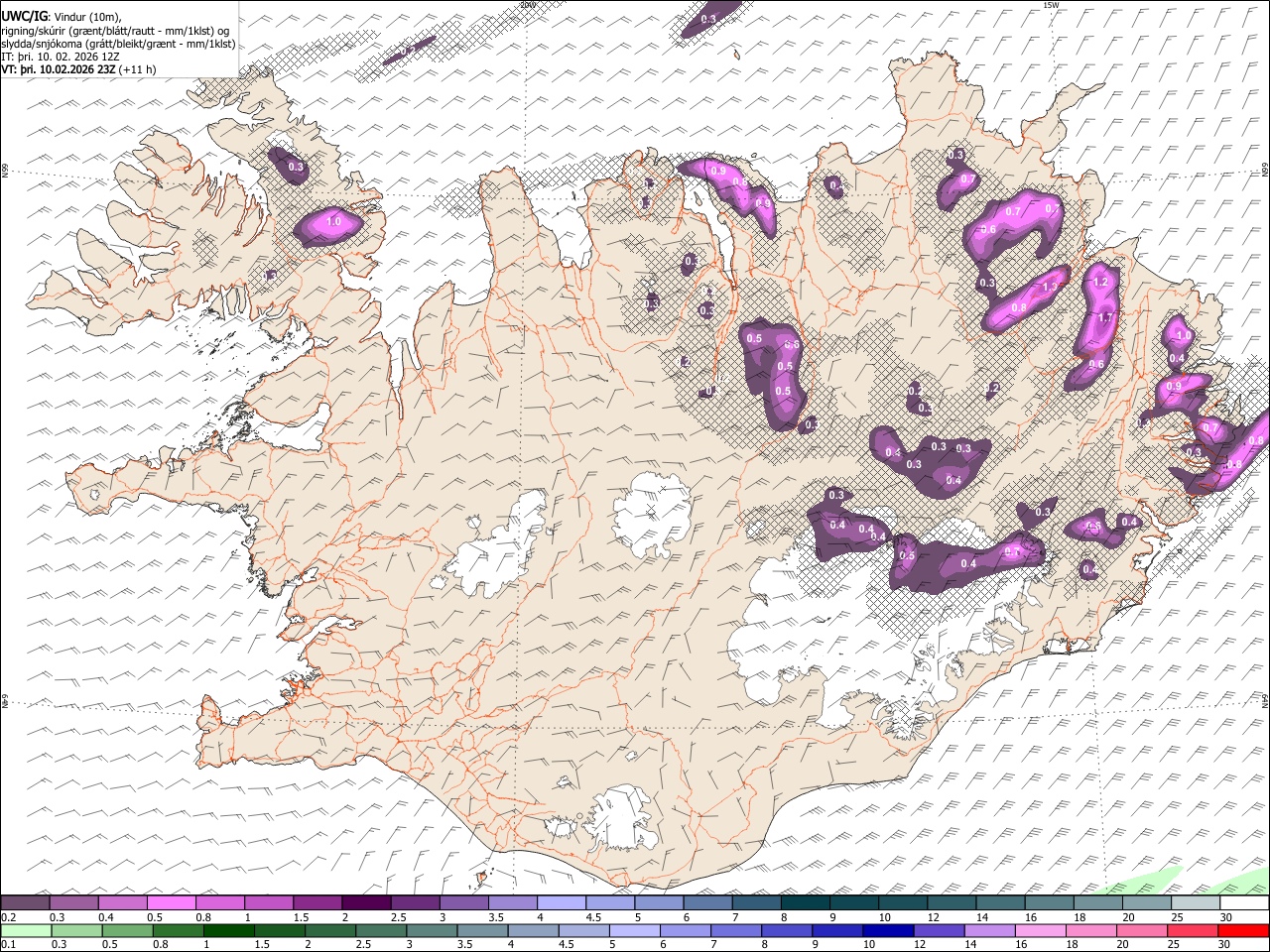Click the pure red 30 legend swatch

pyautogui.click(x=1244, y=930)
